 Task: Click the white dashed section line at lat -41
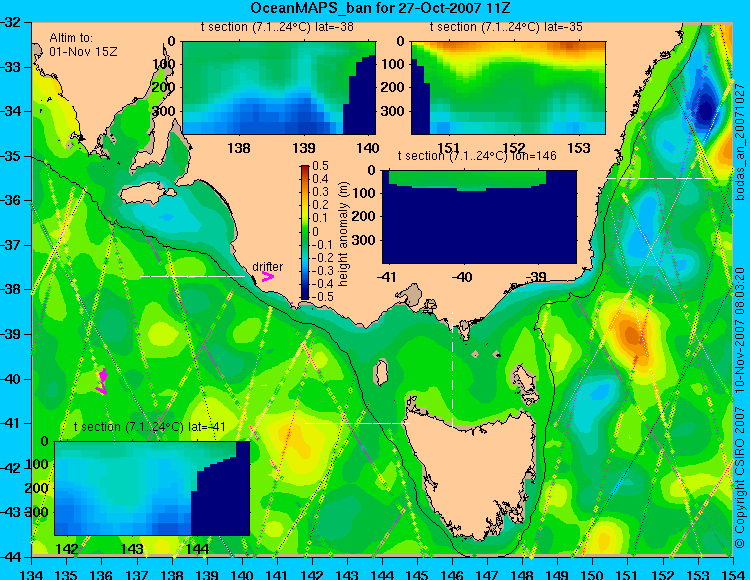coord(357,423)
